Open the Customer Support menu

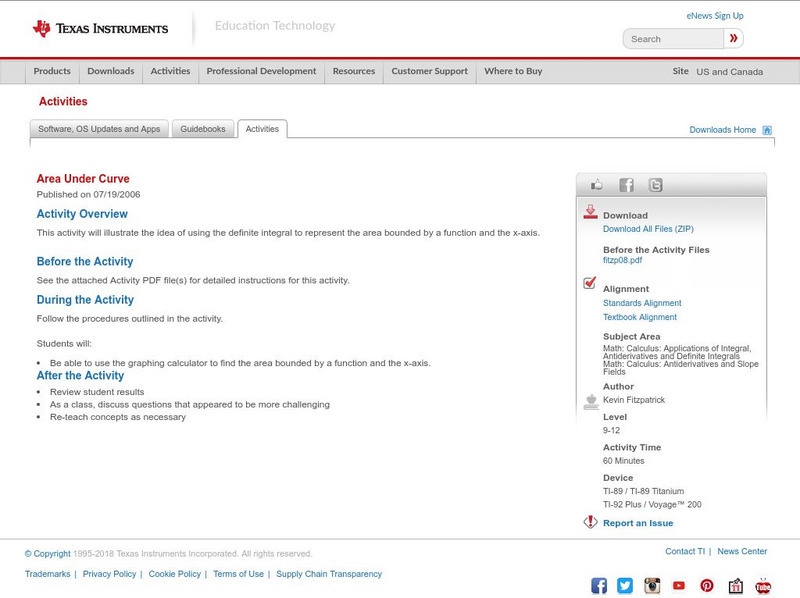(x=429, y=72)
